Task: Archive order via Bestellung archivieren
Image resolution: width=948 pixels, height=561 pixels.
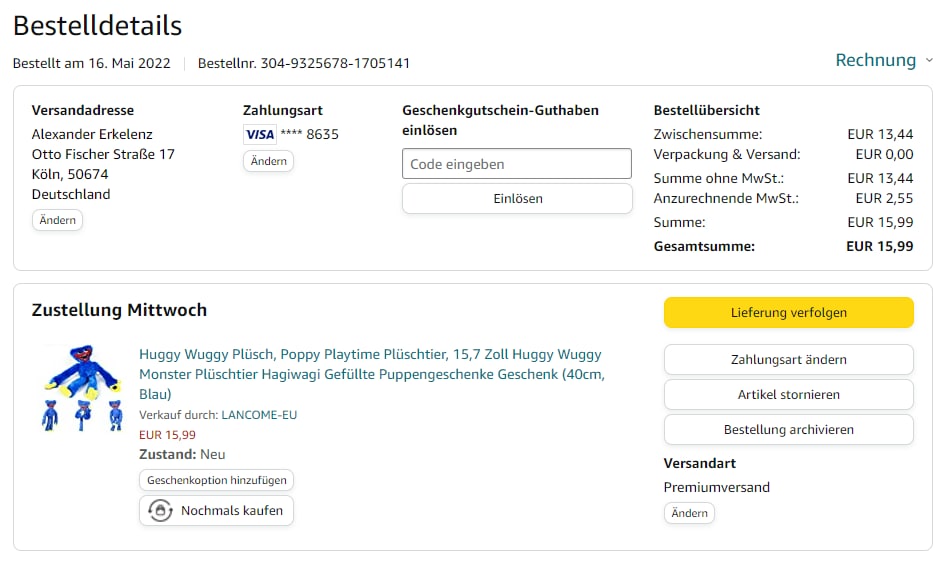Action: tap(788, 430)
